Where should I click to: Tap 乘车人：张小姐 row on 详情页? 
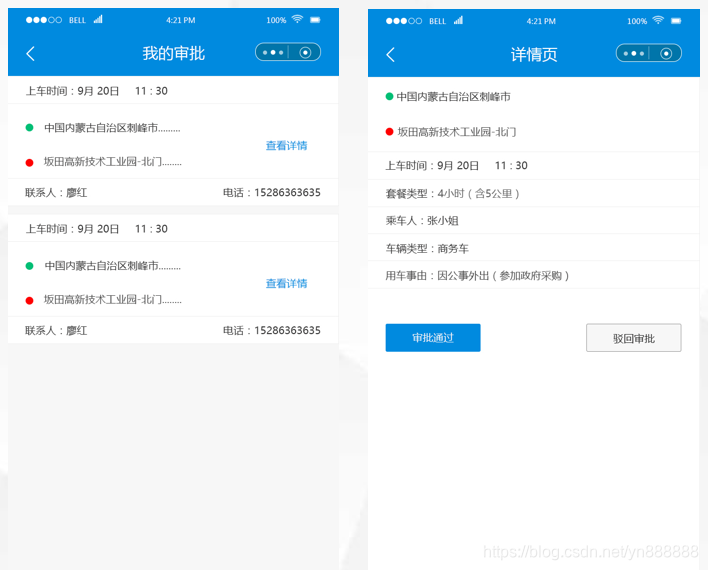(x=534, y=220)
